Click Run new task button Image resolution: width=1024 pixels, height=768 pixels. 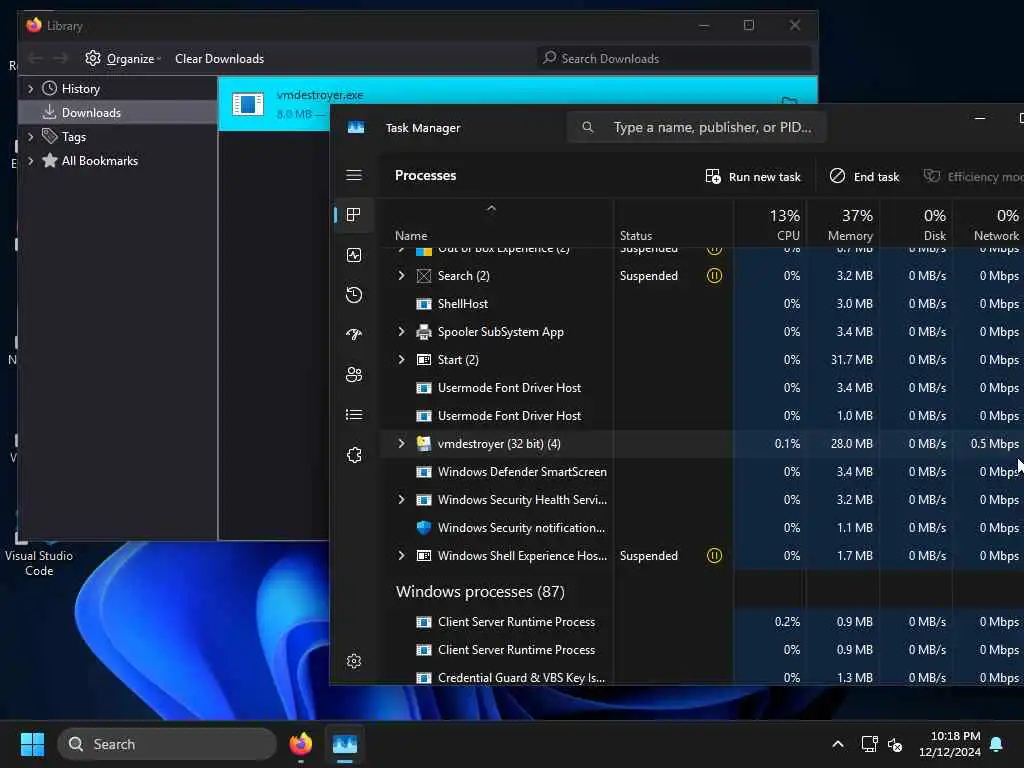pos(753,176)
